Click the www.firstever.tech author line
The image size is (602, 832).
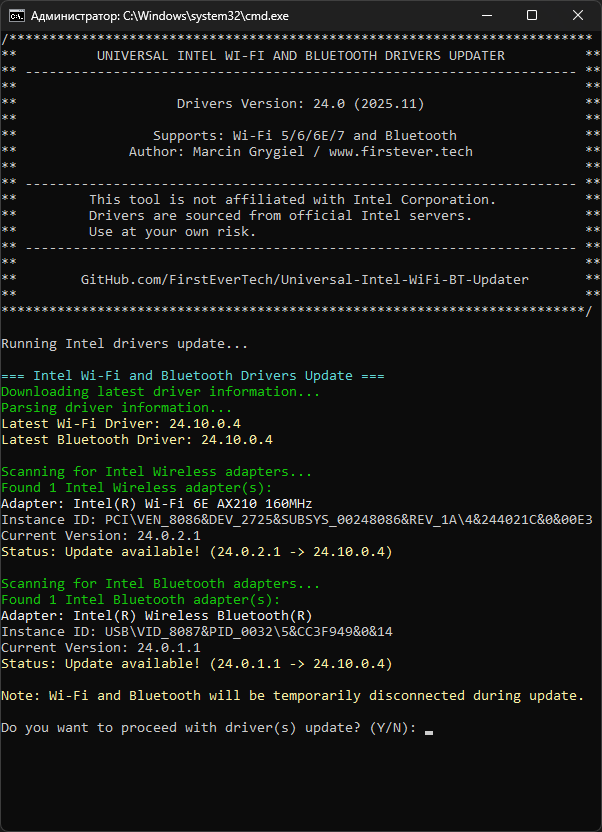click(301, 152)
